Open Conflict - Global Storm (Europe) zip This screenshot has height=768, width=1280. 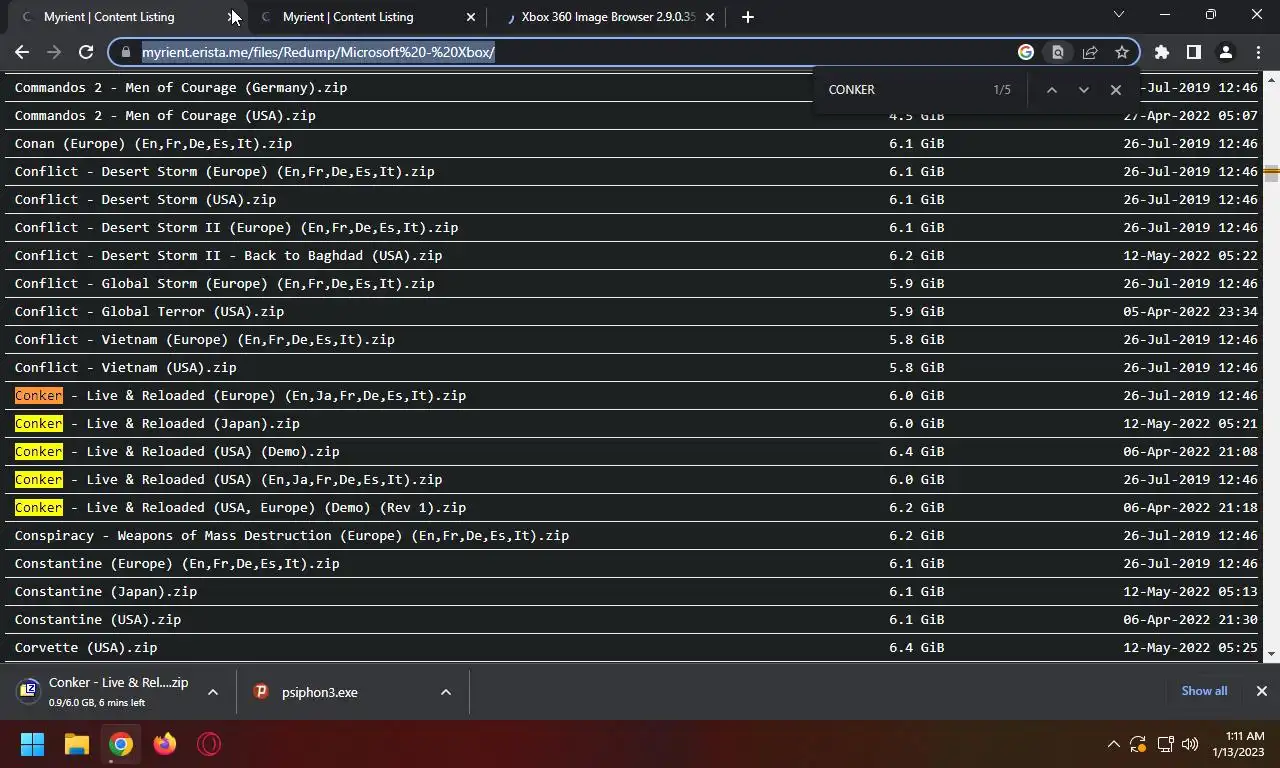pyautogui.click(x=224, y=283)
